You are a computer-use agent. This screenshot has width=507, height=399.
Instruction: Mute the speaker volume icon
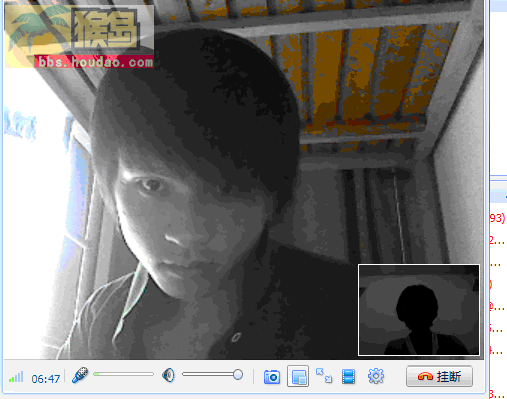coord(168,375)
